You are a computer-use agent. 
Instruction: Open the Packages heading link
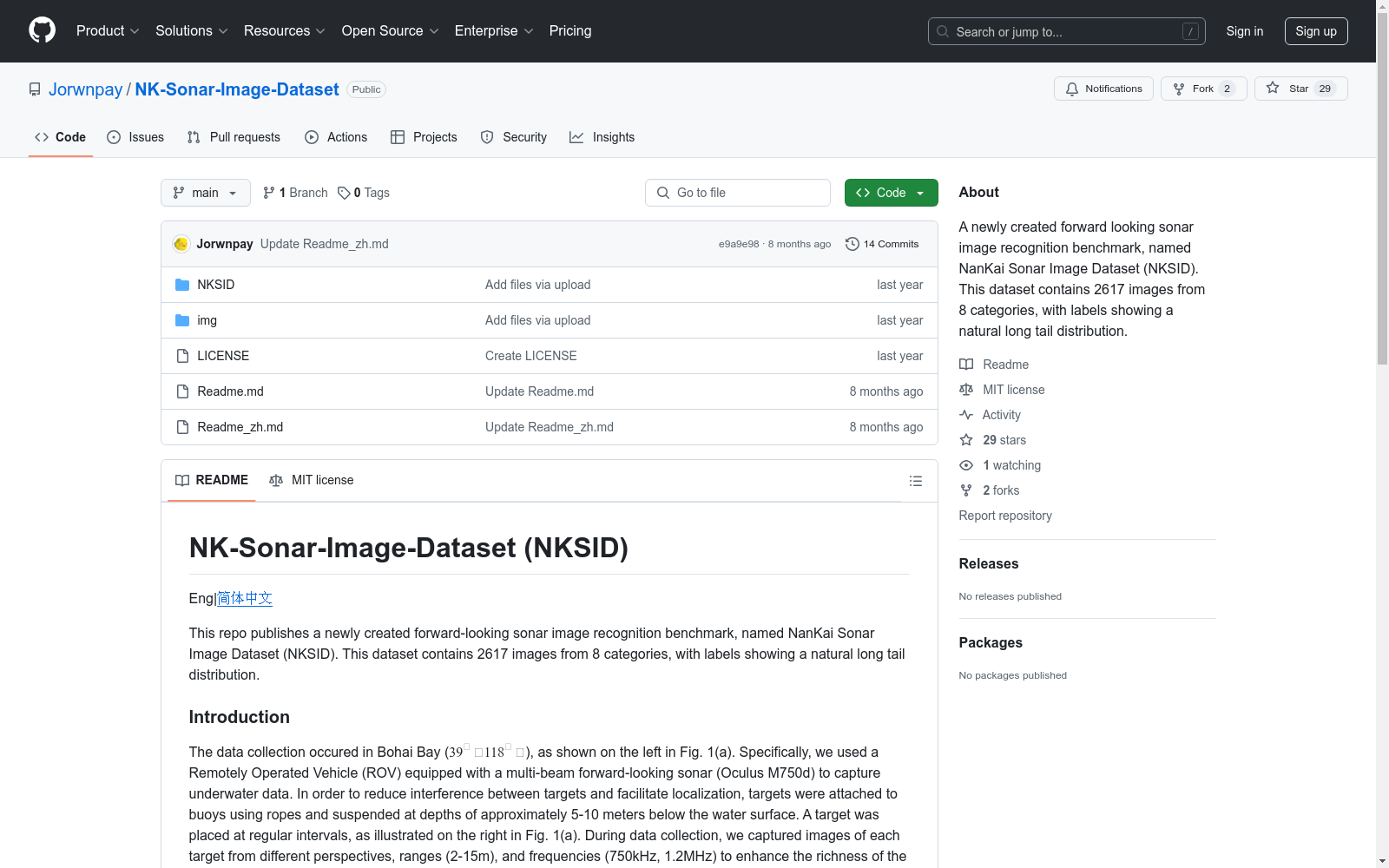tap(991, 642)
